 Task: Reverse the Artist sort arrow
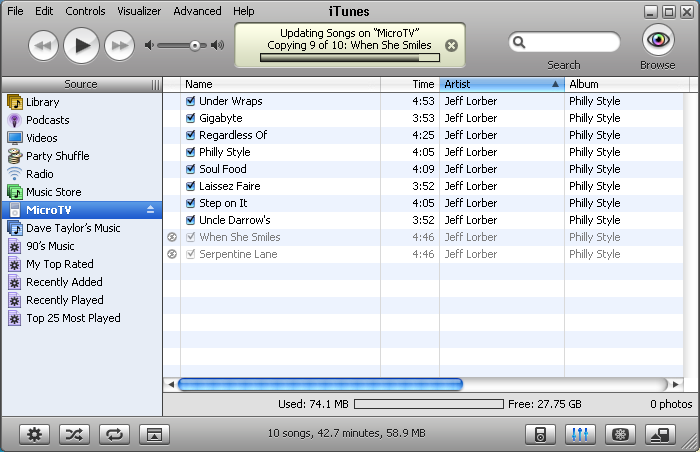[555, 84]
